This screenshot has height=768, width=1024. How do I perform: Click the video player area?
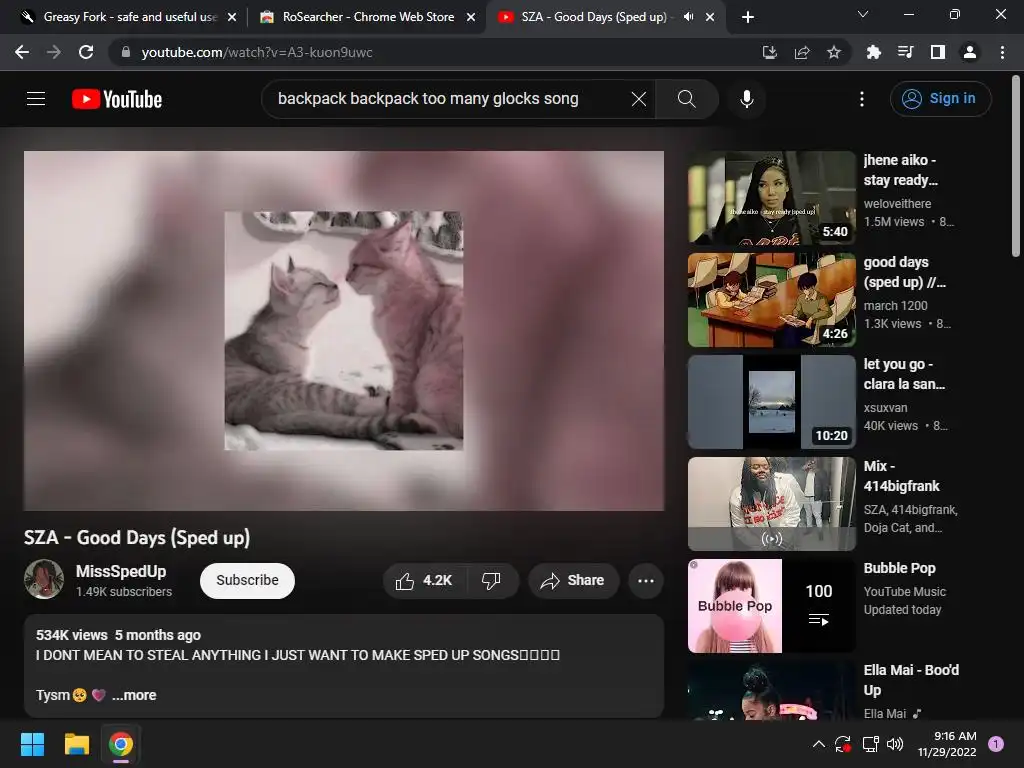(x=344, y=330)
